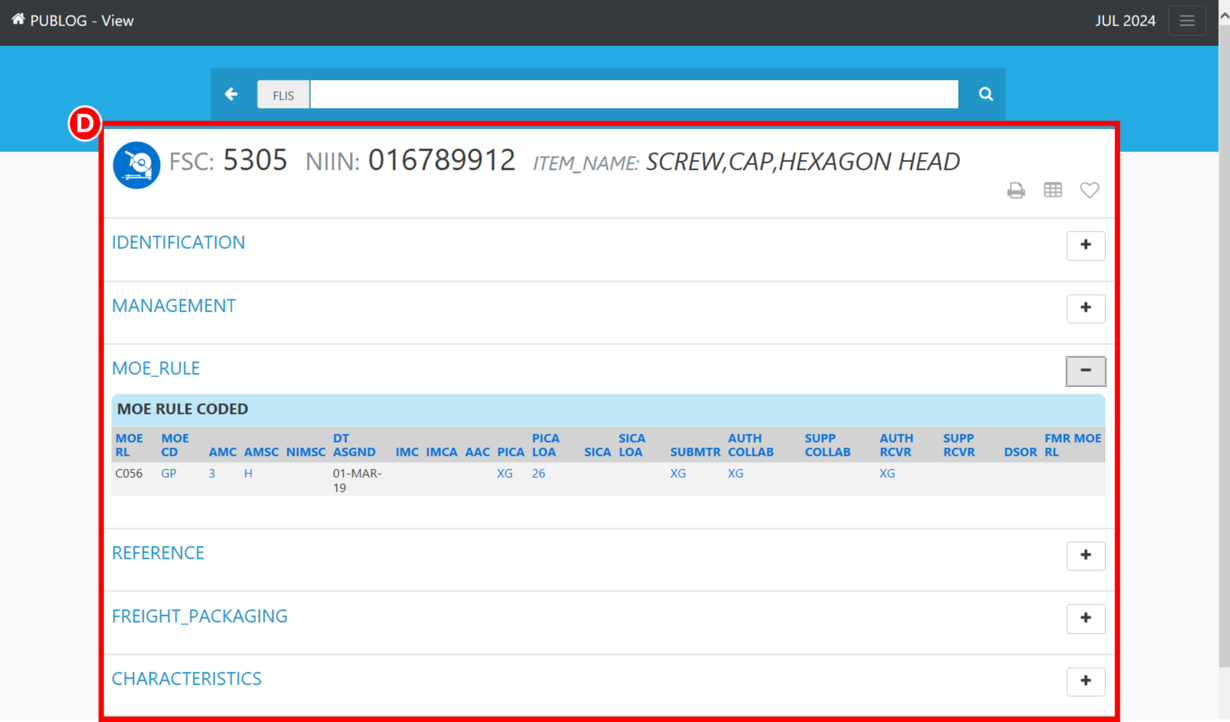Click the MOE_RULE section heading
This screenshot has height=722, width=1230.
pos(156,369)
